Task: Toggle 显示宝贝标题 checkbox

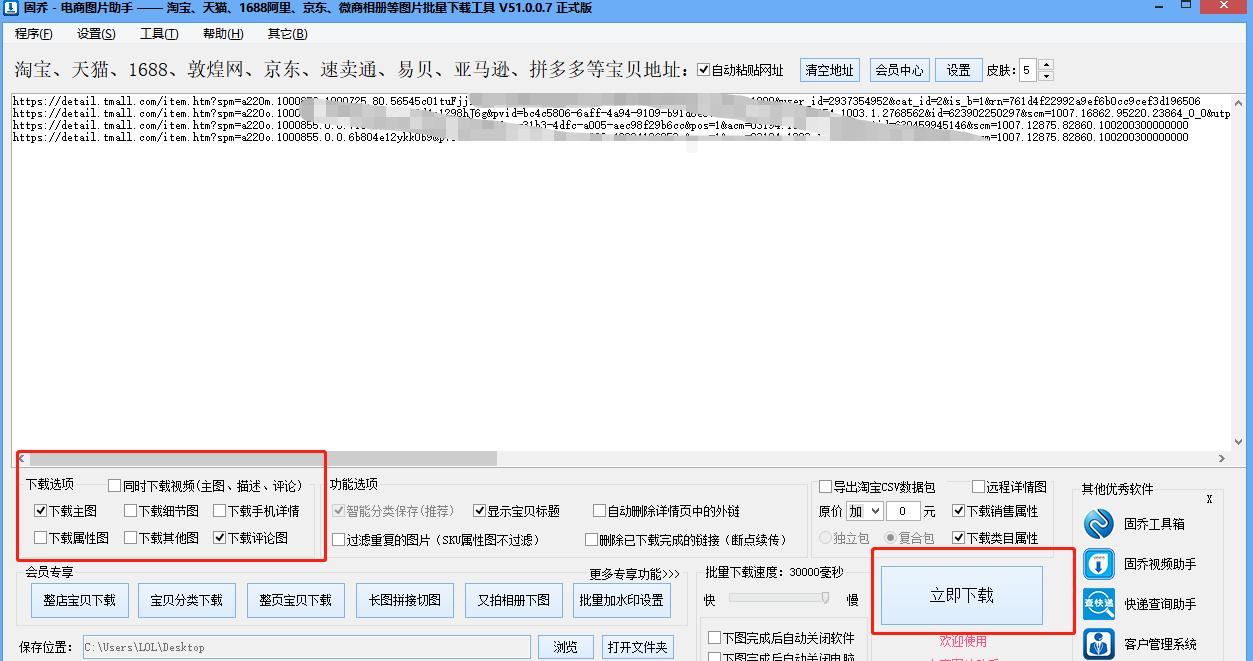Action: coord(479,511)
